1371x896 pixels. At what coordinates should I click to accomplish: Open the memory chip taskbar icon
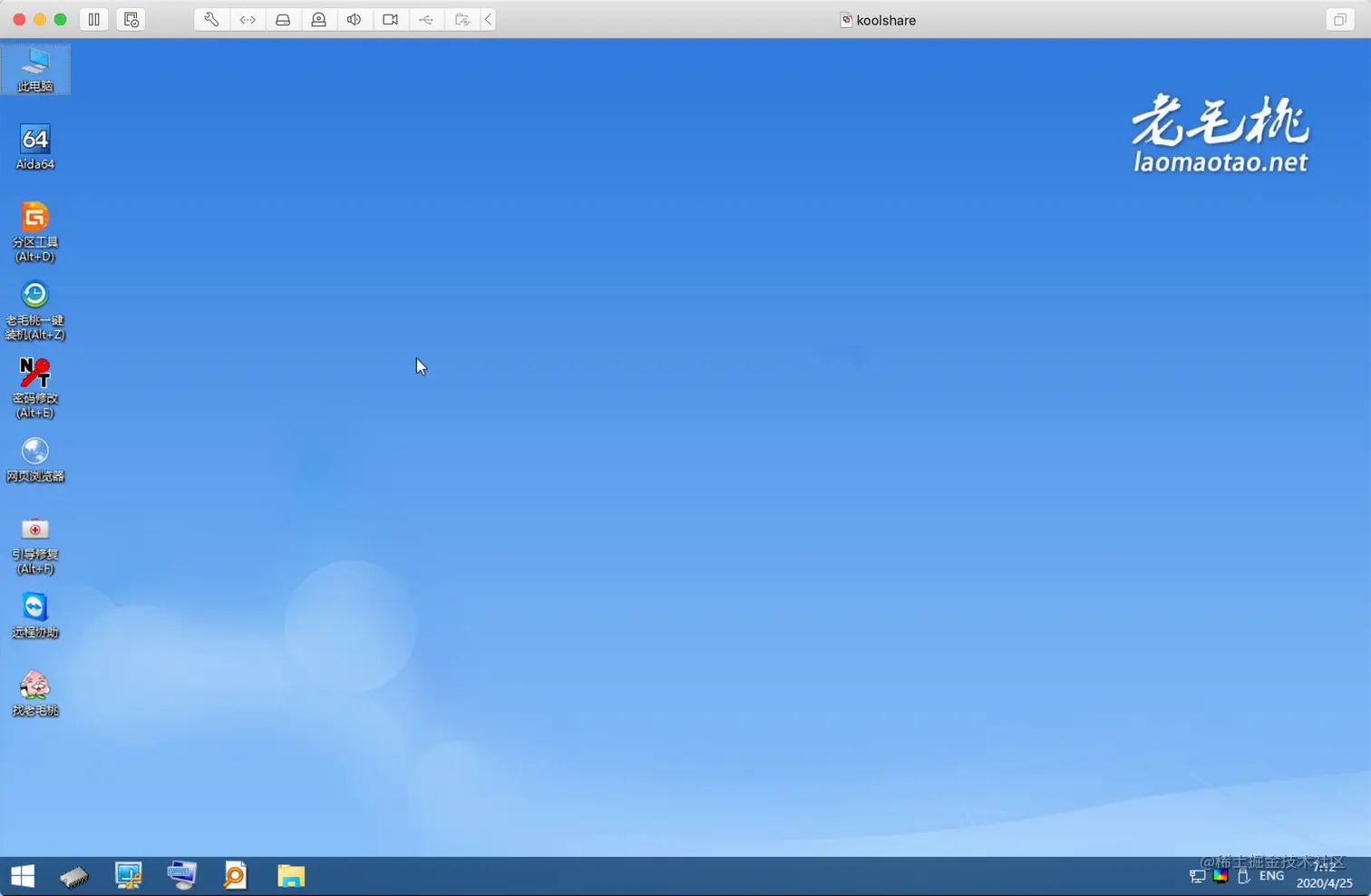click(x=74, y=877)
